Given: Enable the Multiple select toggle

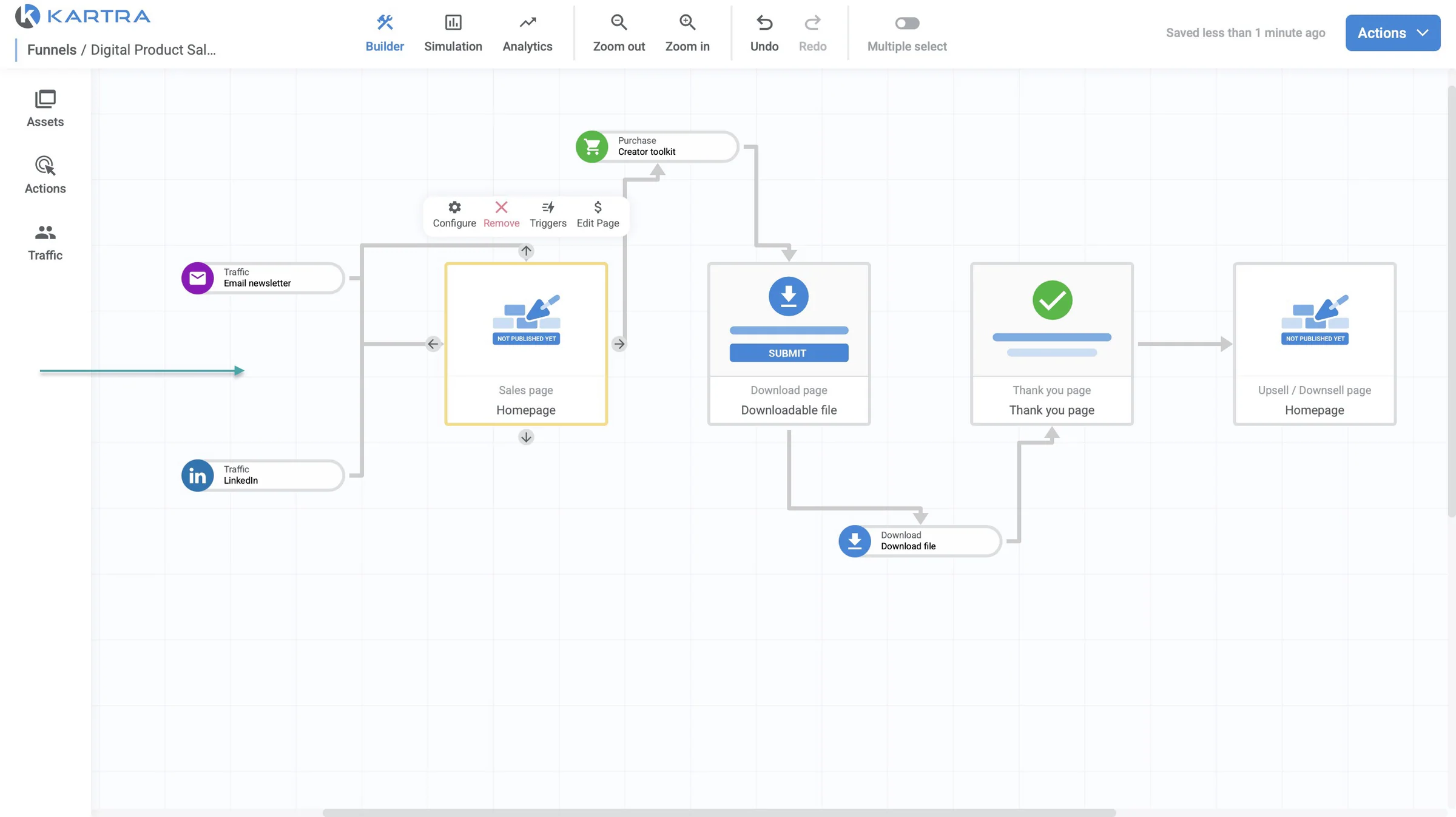Looking at the screenshot, I should 907,23.
